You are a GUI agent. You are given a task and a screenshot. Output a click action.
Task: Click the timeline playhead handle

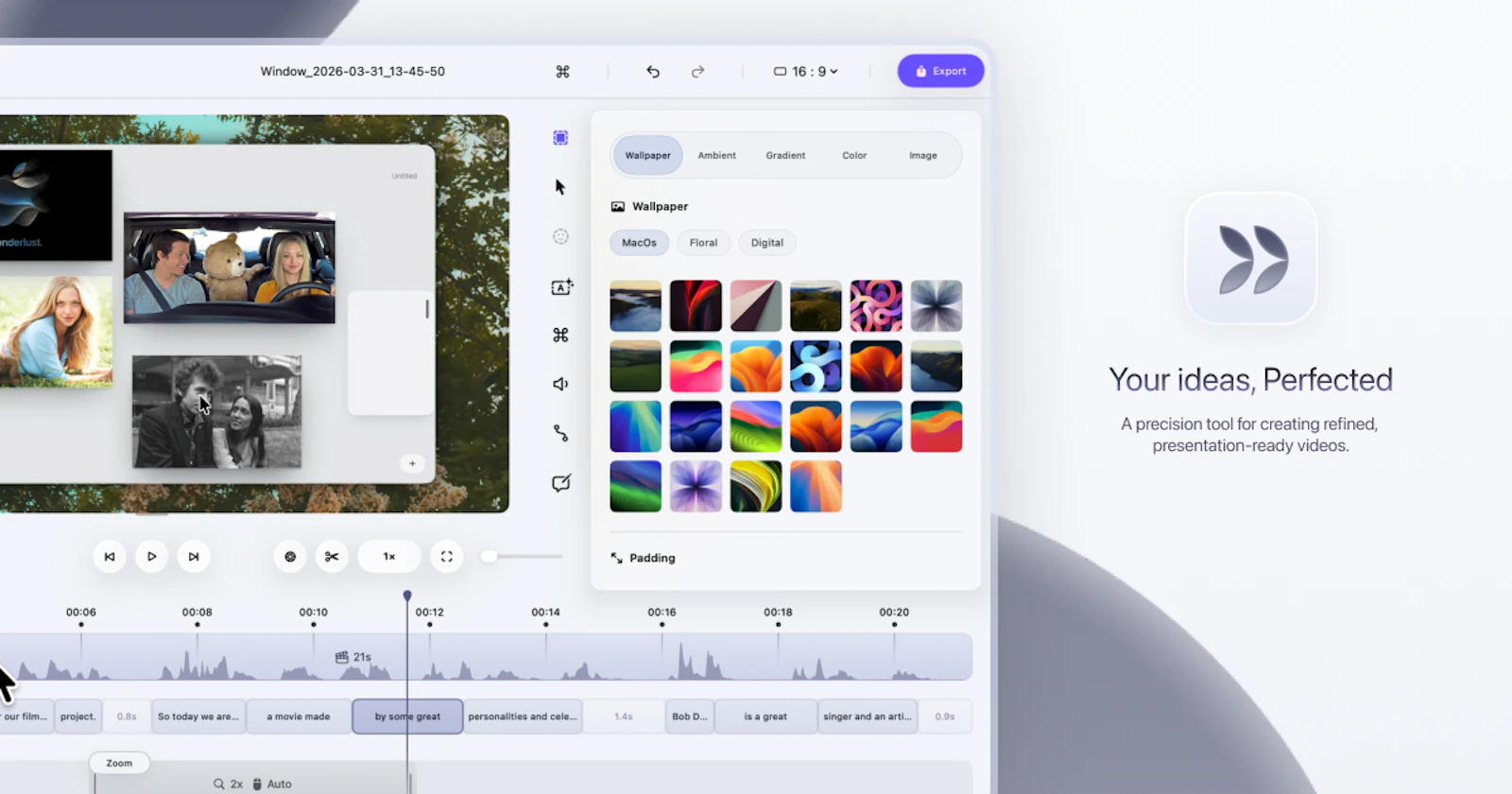tap(407, 595)
